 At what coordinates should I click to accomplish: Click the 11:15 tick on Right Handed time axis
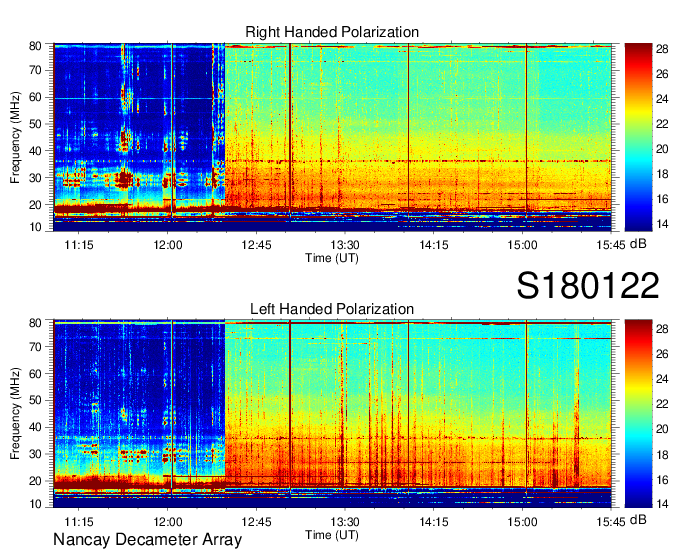[79, 245]
